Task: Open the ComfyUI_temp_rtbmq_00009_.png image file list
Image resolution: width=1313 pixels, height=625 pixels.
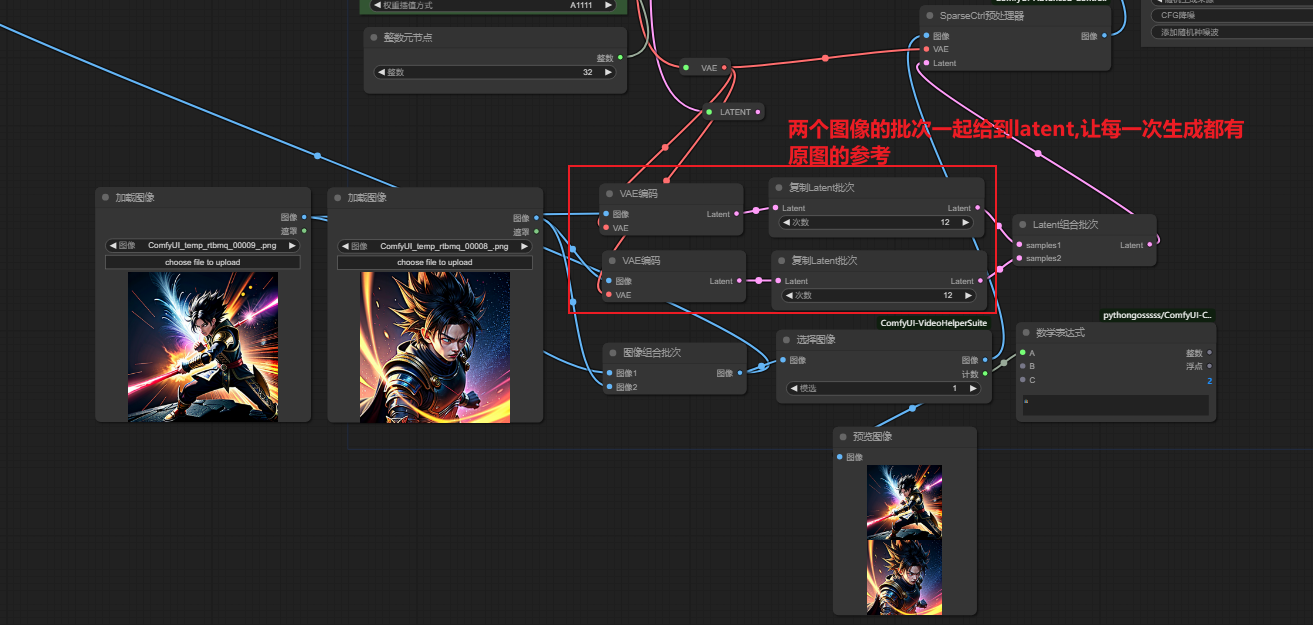Action: [202, 246]
